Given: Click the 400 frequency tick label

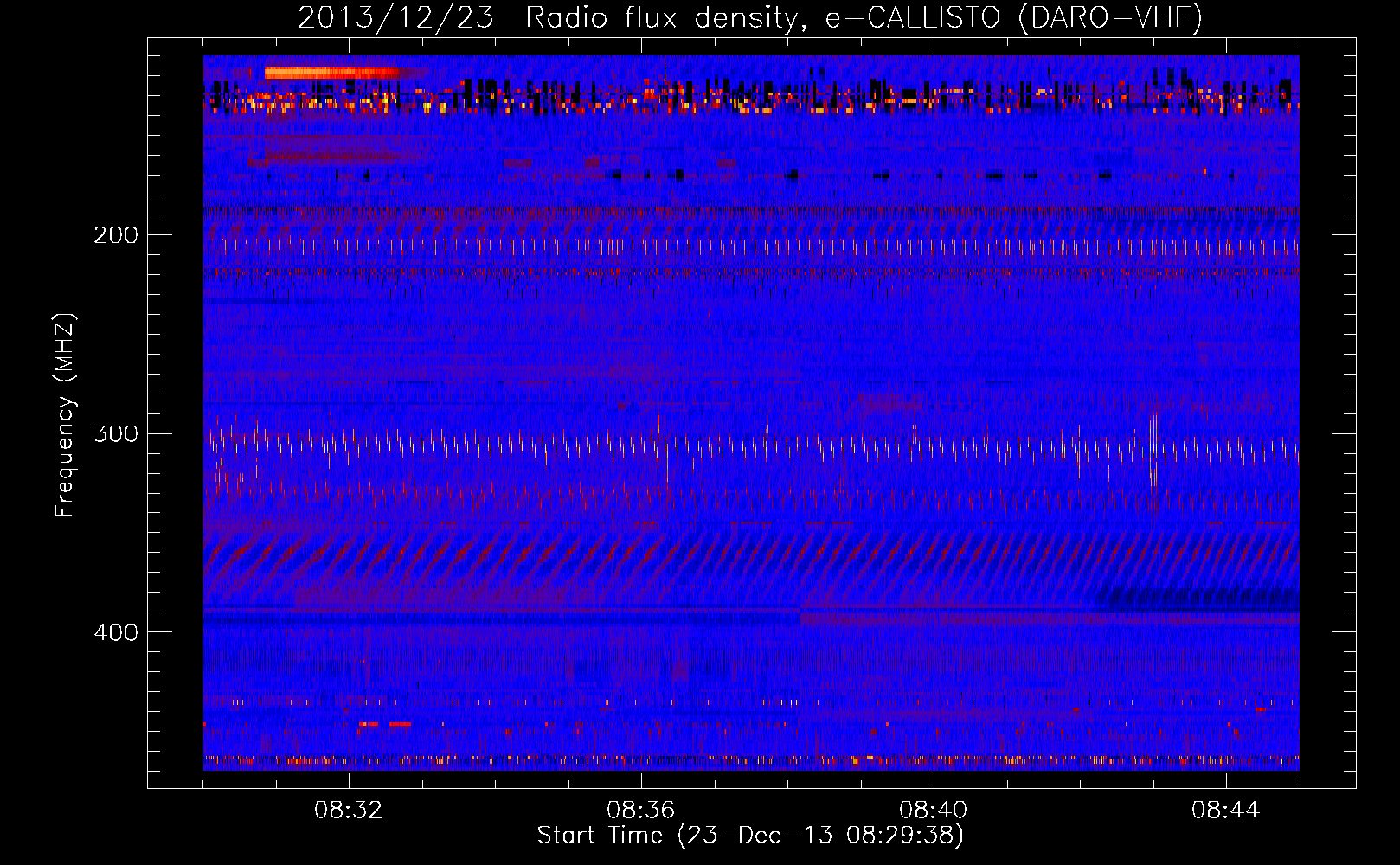Looking at the screenshot, I should click(116, 632).
